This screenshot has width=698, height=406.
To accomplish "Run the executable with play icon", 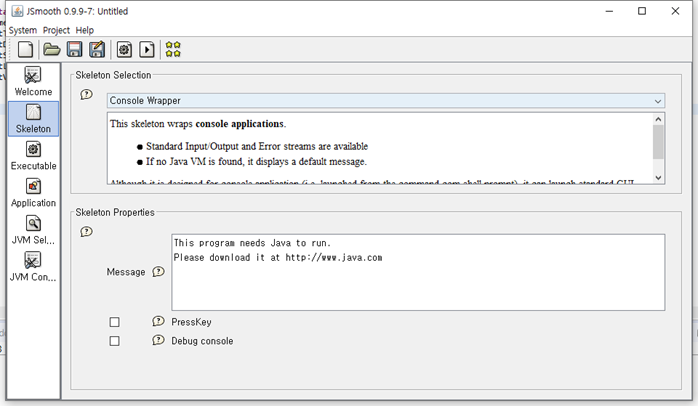I will pos(146,49).
